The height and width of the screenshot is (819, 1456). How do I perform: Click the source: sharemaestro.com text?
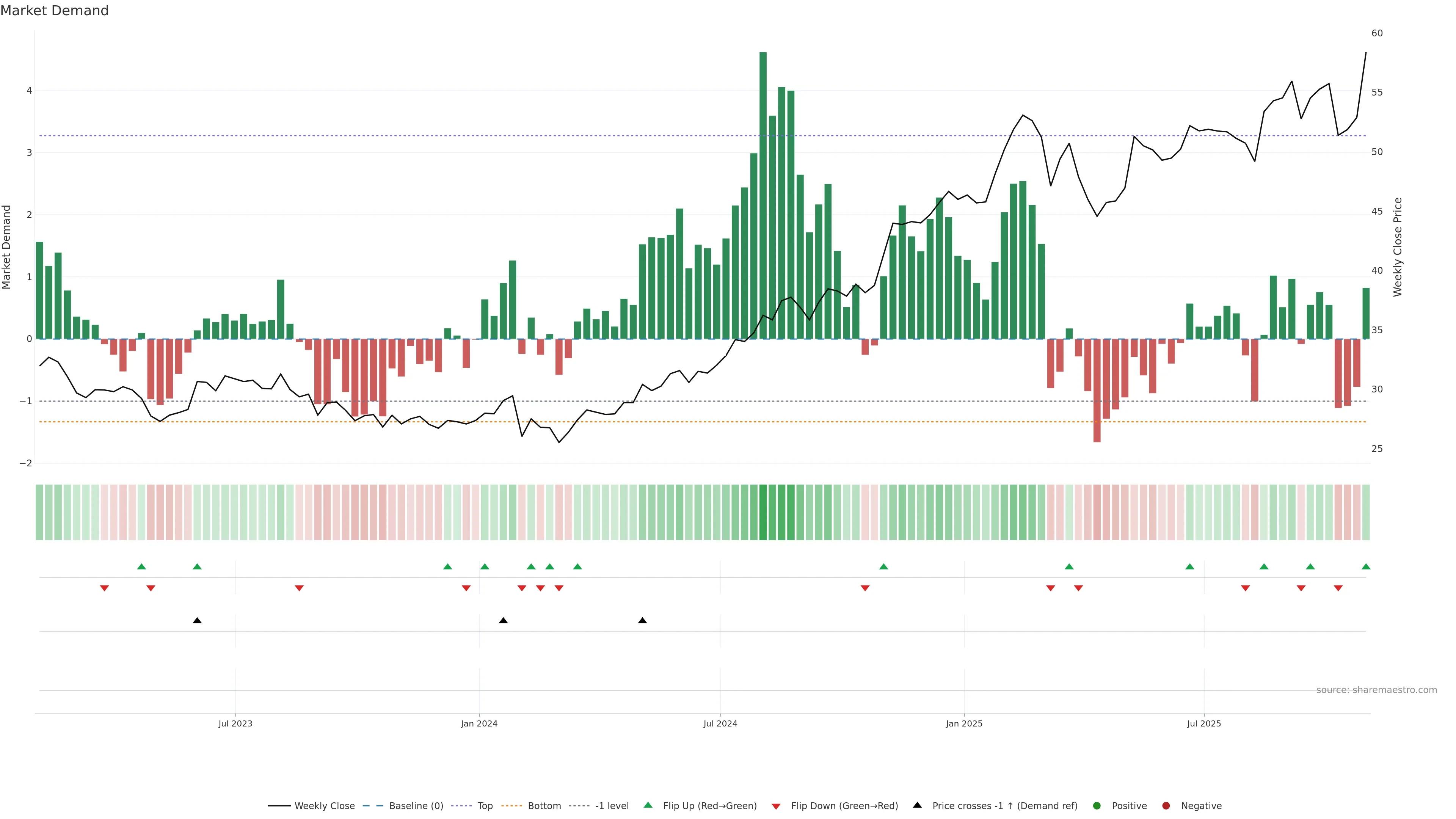click(x=1376, y=690)
